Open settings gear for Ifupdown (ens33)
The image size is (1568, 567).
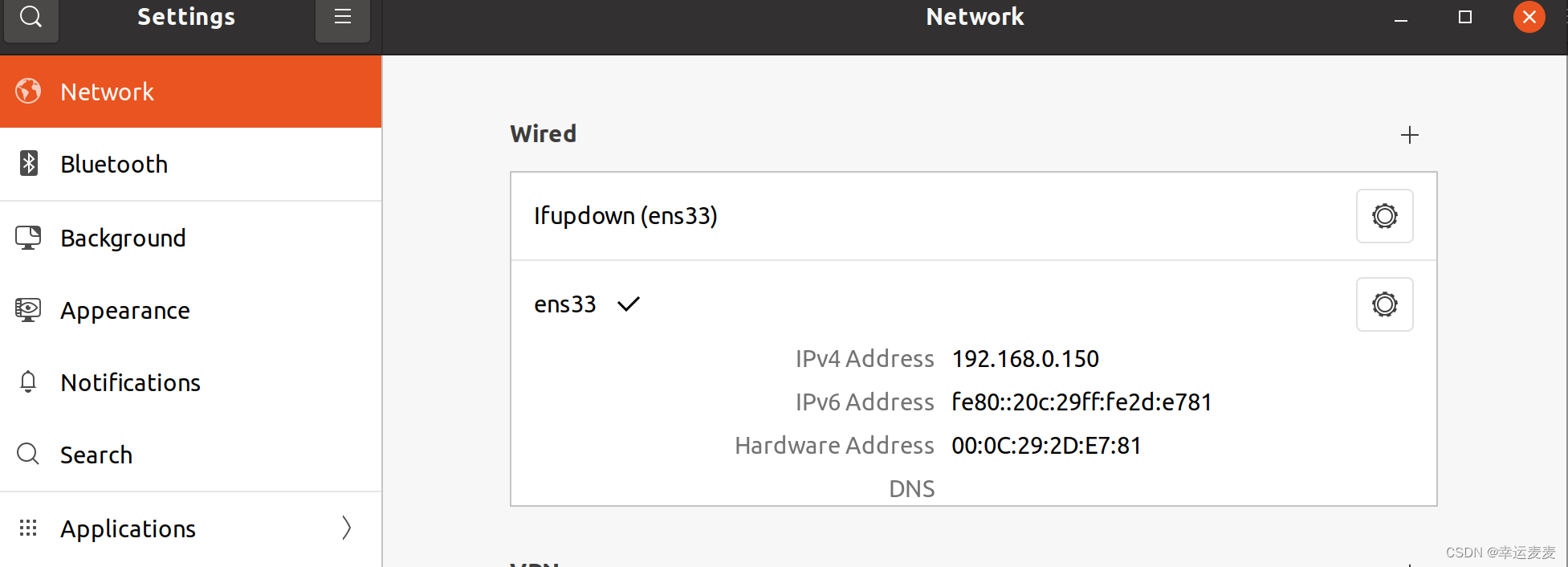click(x=1384, y=216)
